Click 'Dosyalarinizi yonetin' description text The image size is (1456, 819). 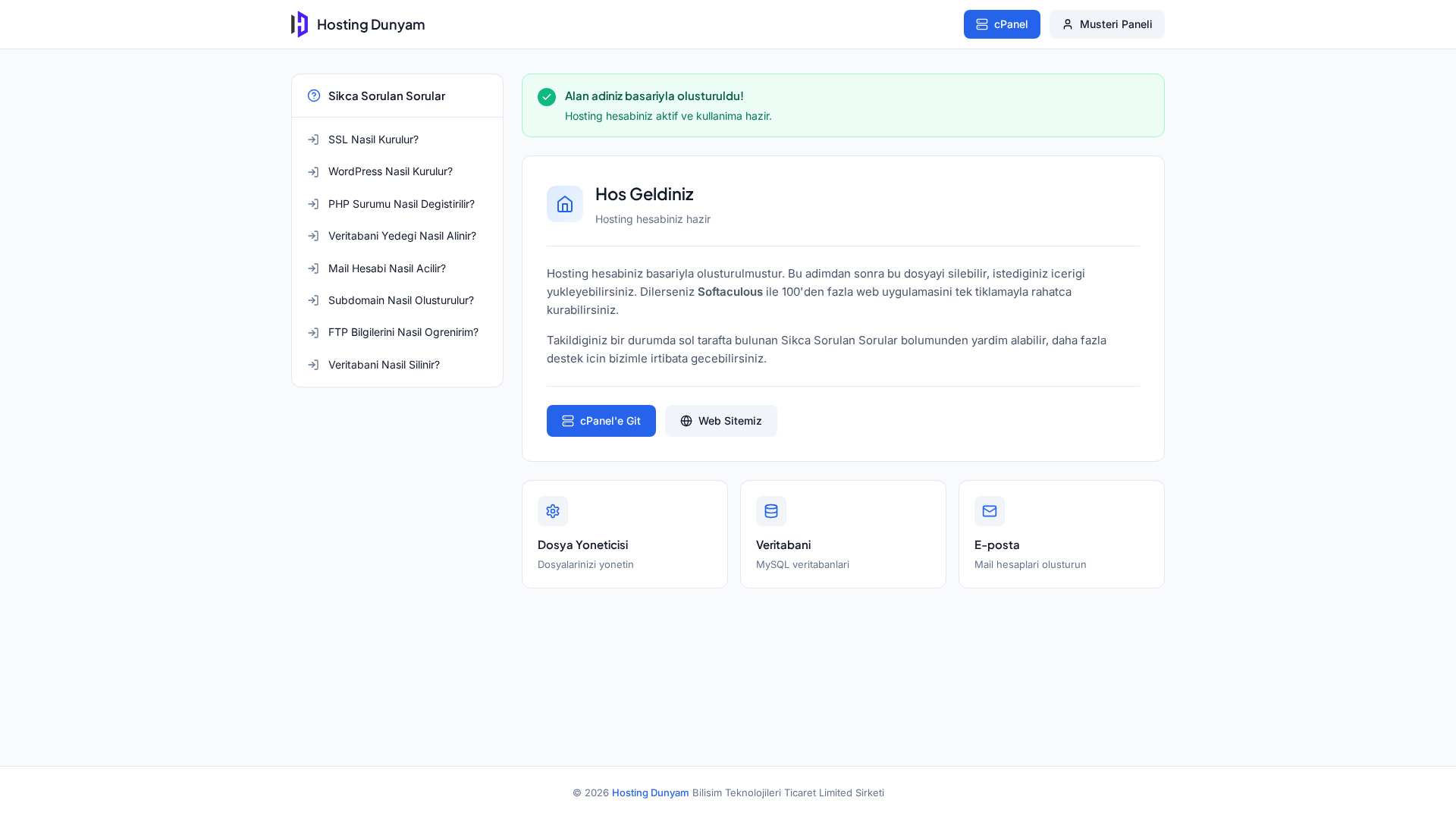(x=585, y=565)
